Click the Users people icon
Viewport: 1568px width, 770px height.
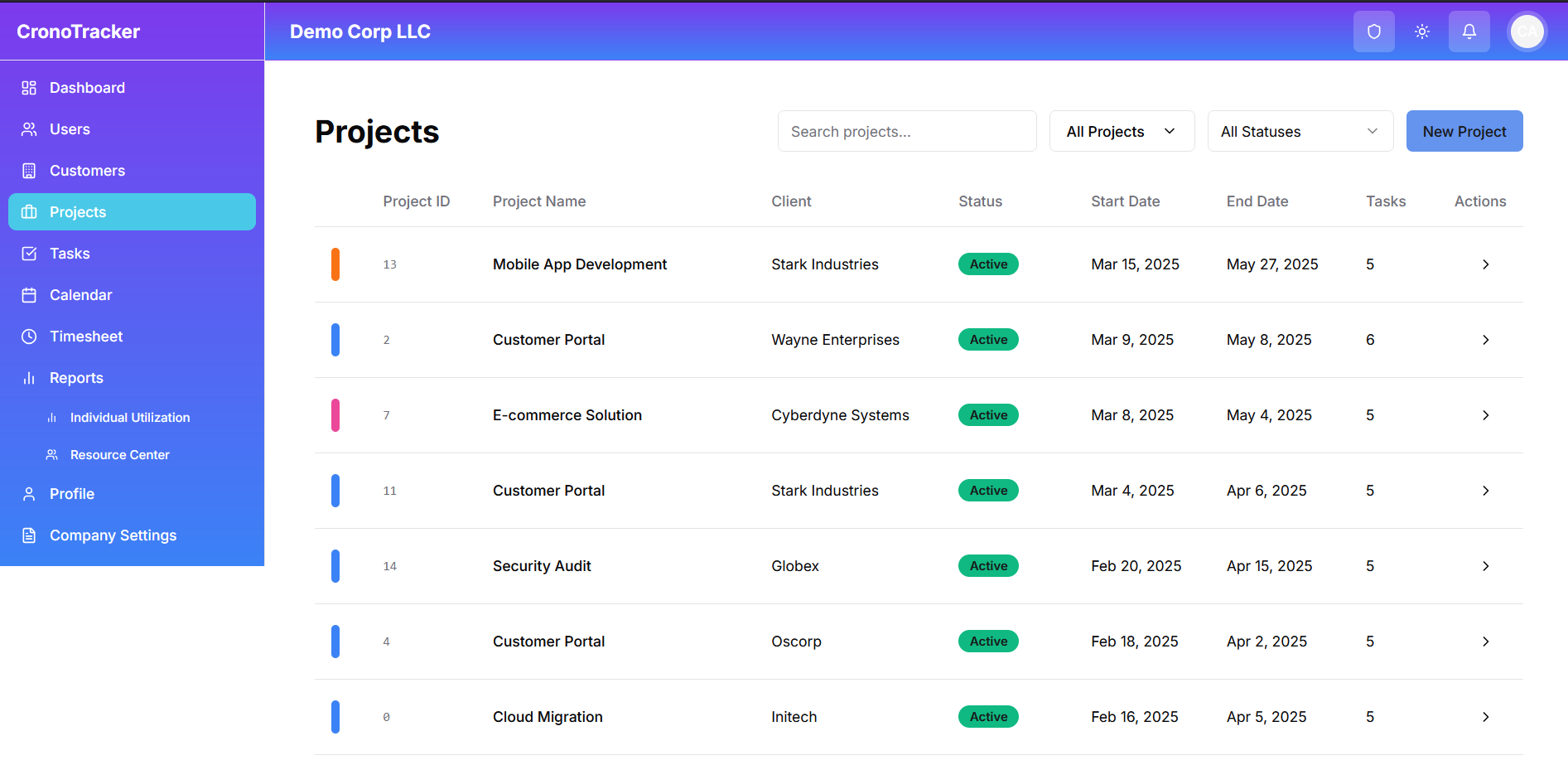pos(29,129)
